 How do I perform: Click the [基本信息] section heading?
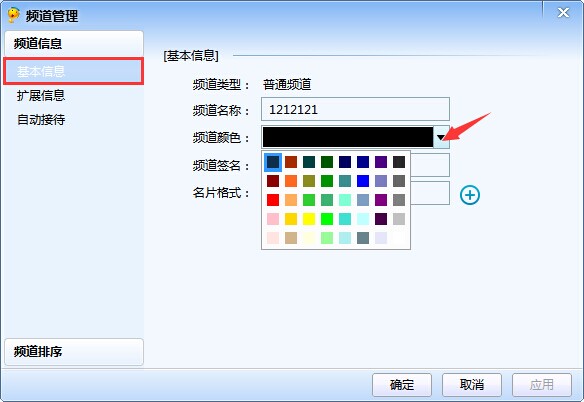[x=191, y=56]
